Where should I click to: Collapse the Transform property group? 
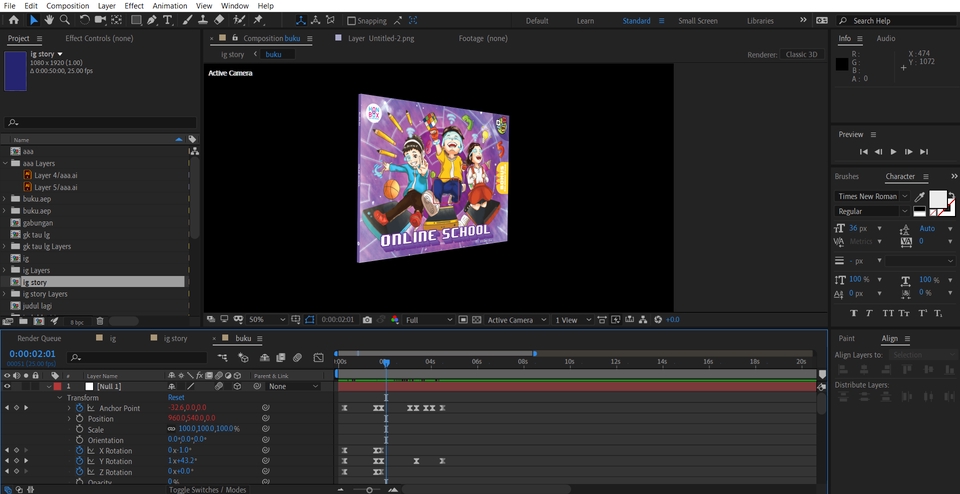click(x=60, y=397)
